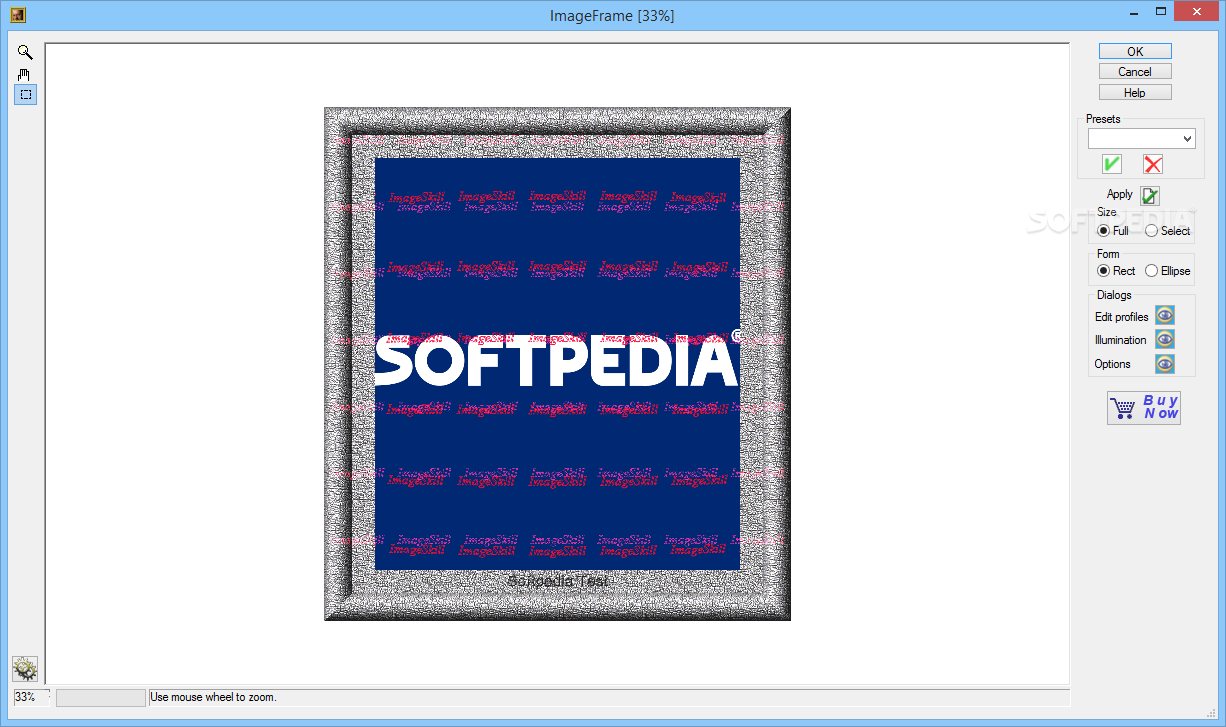This screenshot has width=1226, height=727.
Task: Select the hand pan tool
Action: pyautogui.click(x=25, y=74)
